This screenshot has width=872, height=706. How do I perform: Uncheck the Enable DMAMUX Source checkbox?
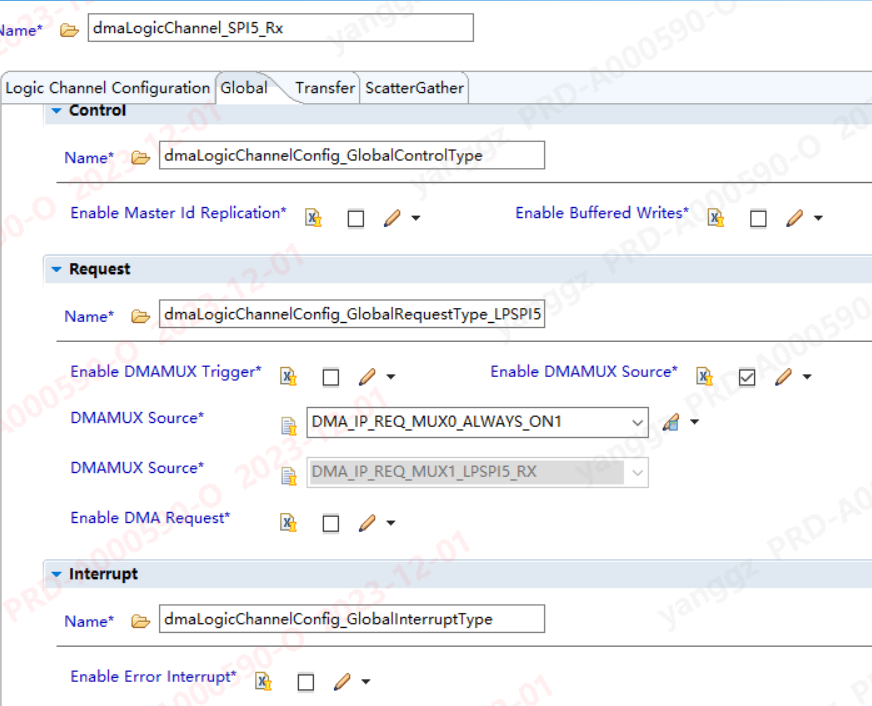tap(747, 376)
